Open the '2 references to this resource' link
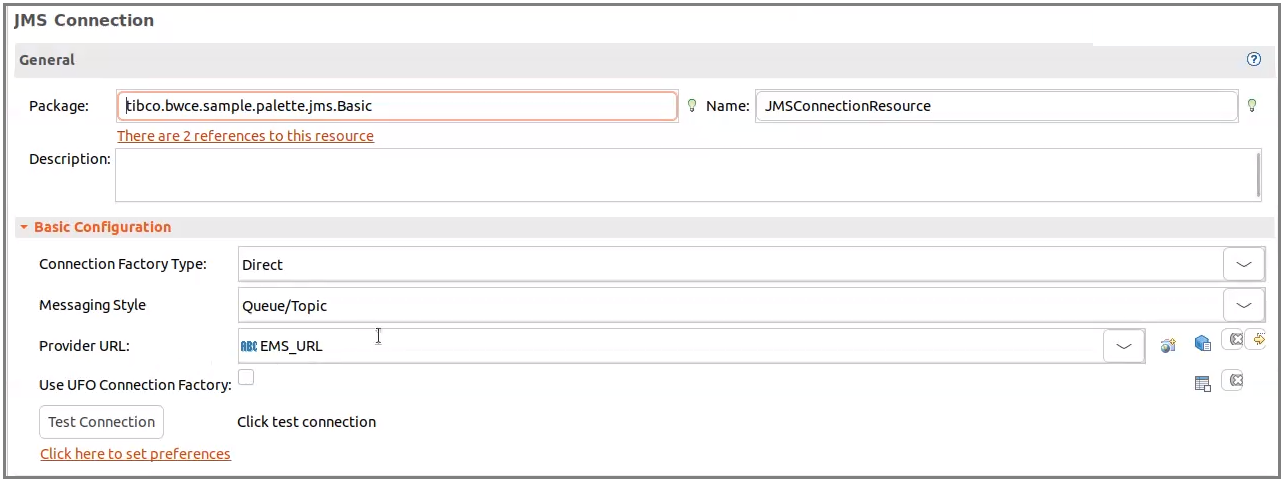The image size is (1284, 482). tap(245, 136)
